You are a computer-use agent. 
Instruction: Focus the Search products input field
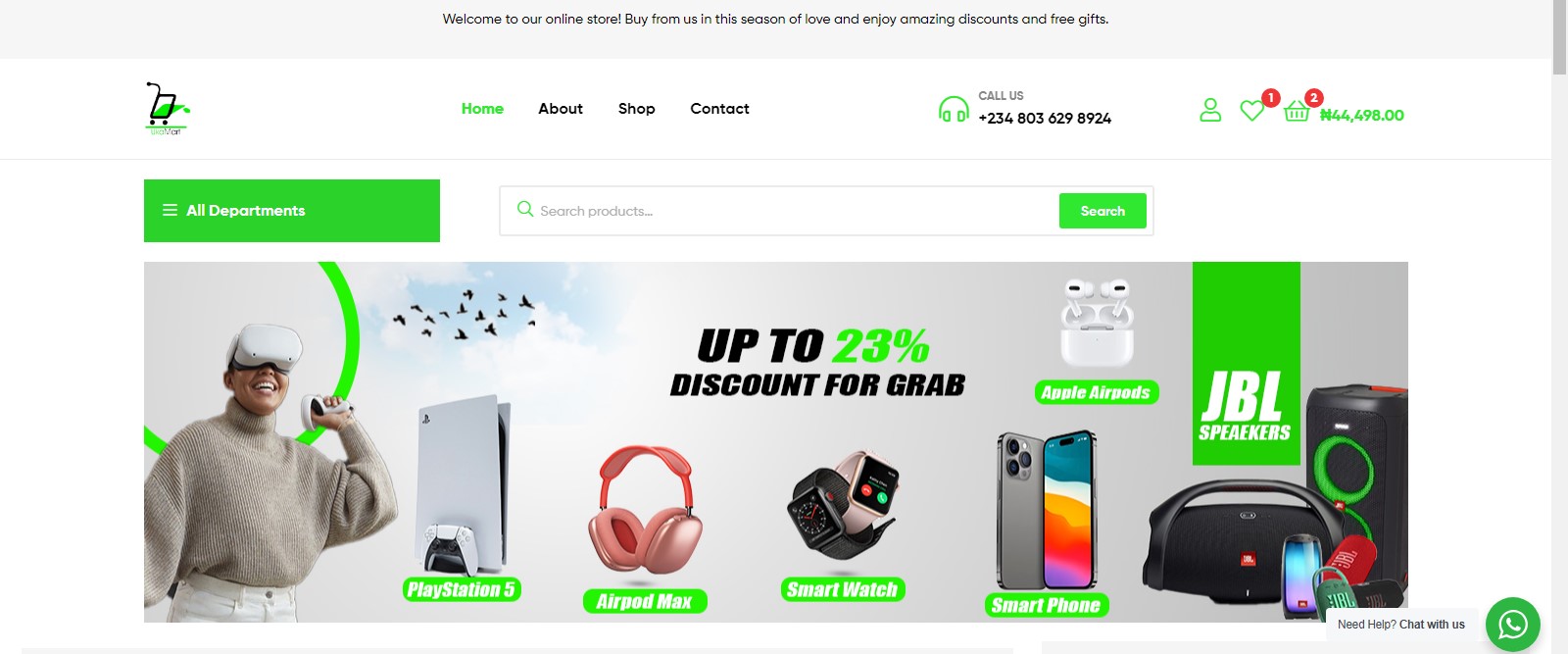796,211
